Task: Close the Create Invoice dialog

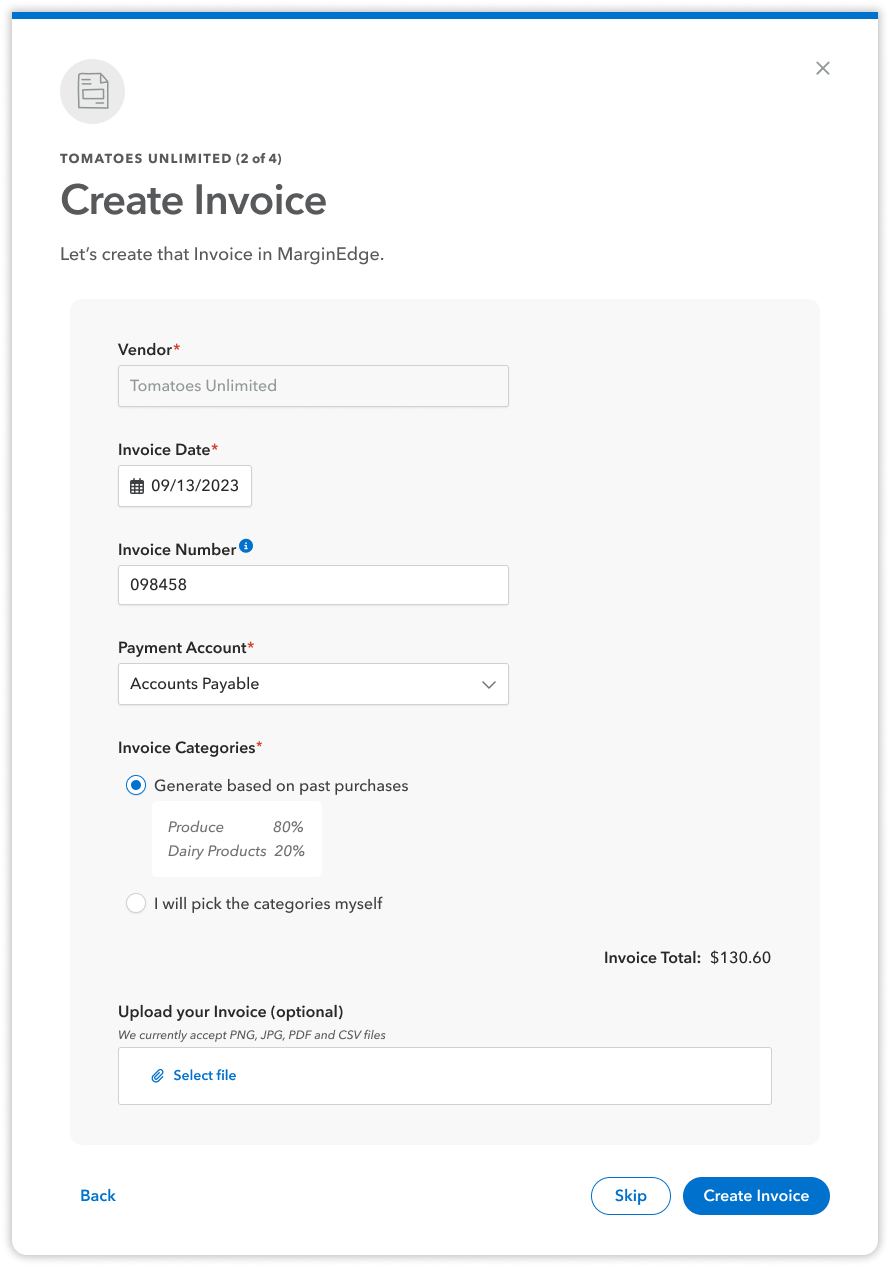Action: coord(823,68)
